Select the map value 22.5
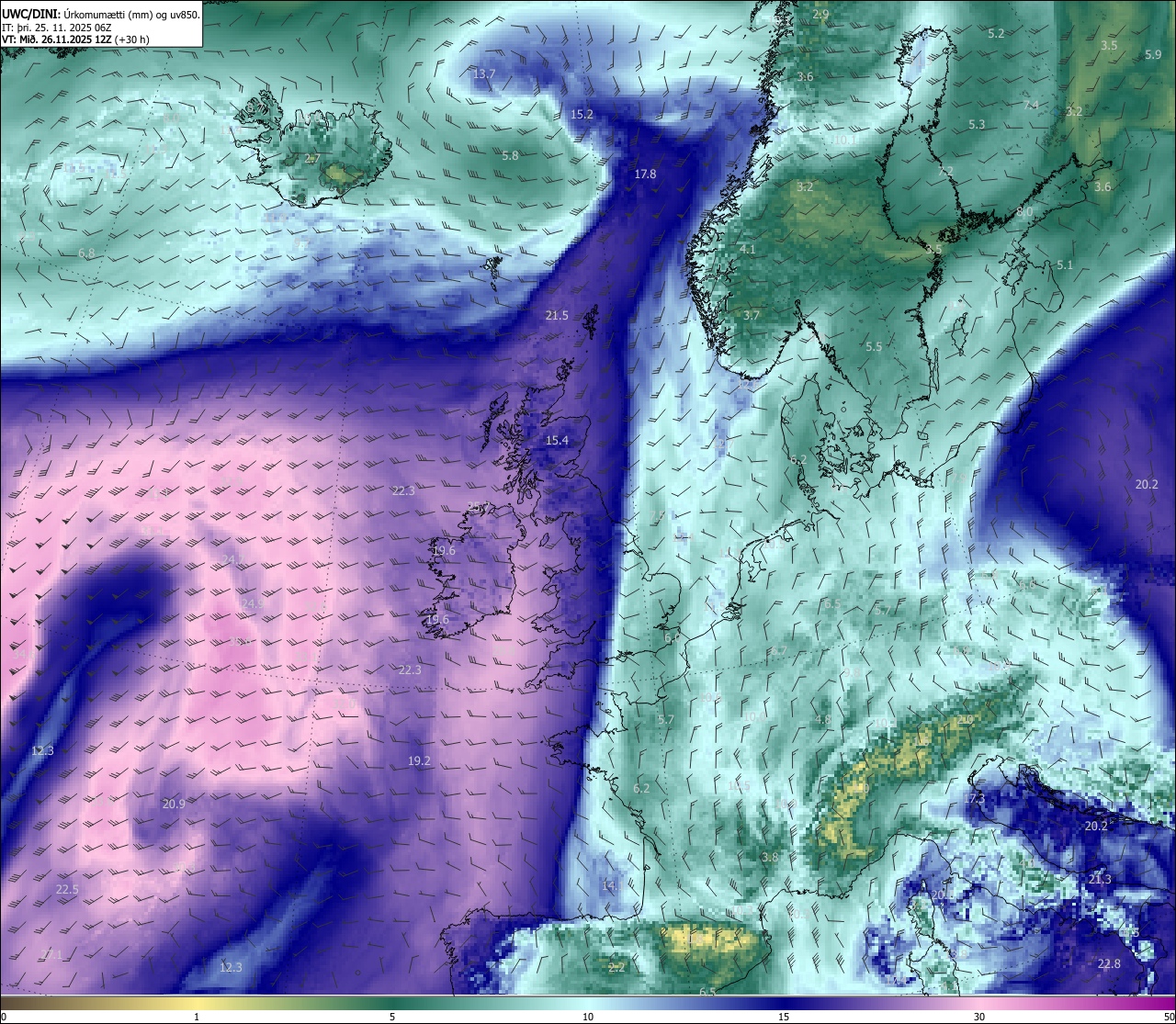The width and height of the screenshot is (1176, 1024). pyautogui.click(x=67, y=889)
